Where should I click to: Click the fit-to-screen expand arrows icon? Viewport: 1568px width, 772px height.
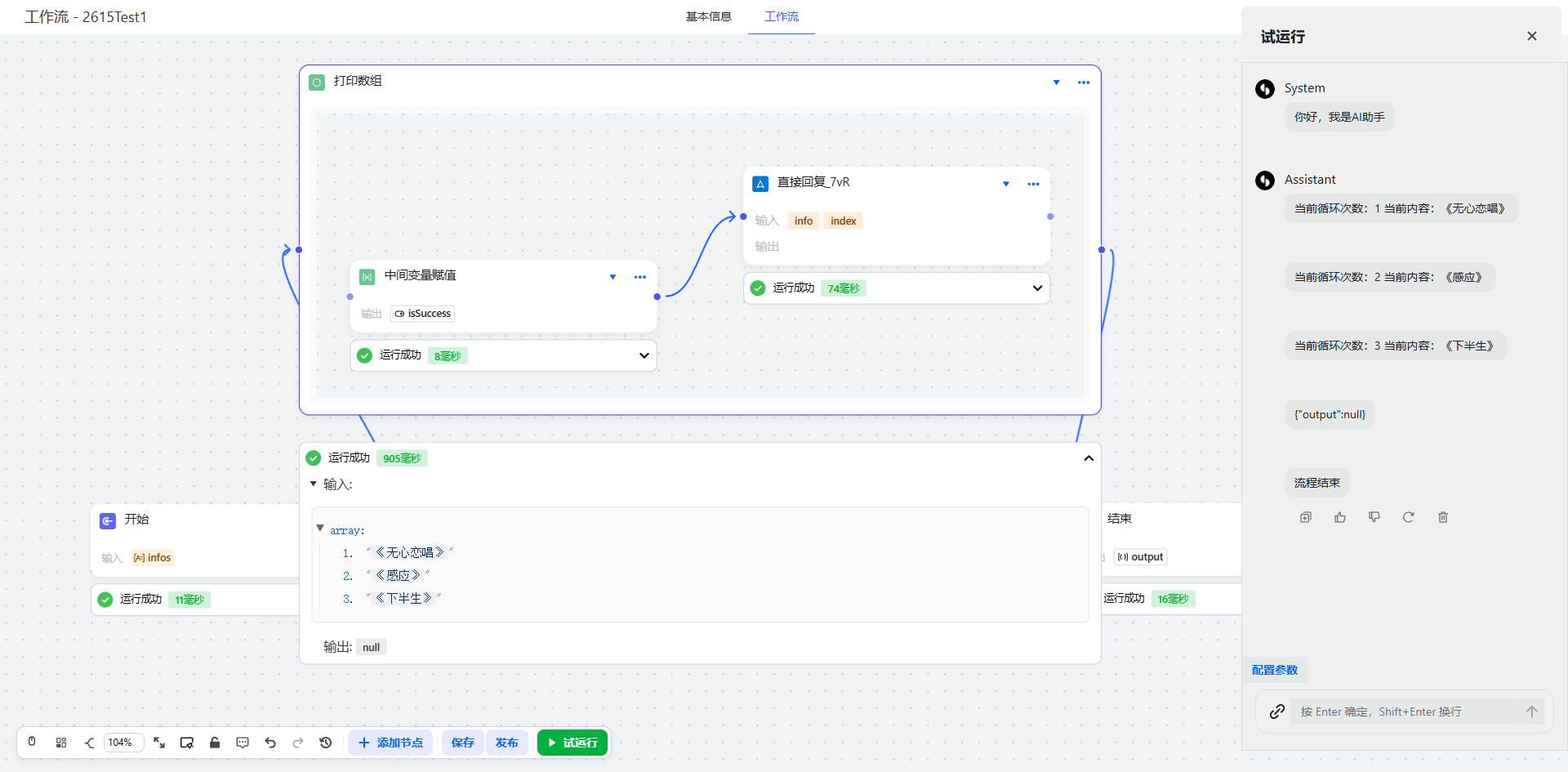tap(159, 743)
